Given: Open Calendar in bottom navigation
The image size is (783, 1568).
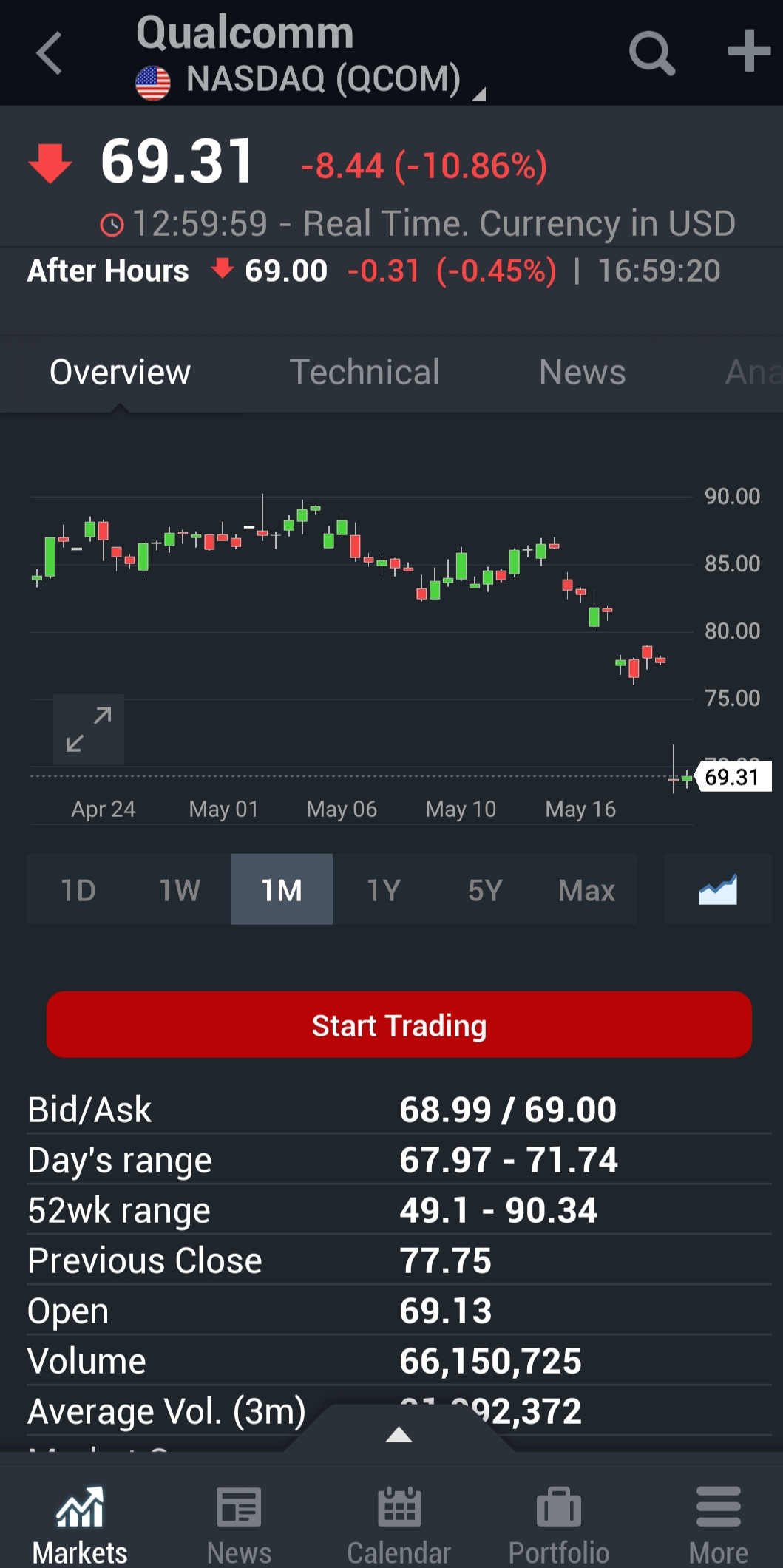Looking at the screenshot, I should tap(399, 1526).
